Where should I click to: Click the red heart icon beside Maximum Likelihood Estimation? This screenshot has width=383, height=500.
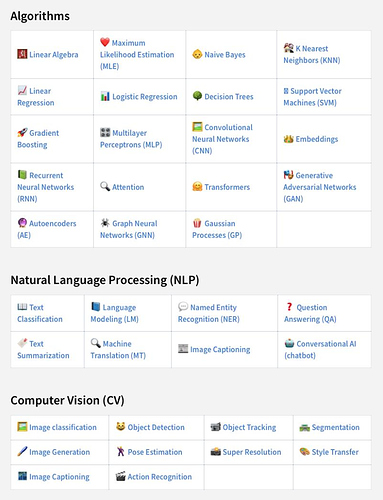pos(105,42)
